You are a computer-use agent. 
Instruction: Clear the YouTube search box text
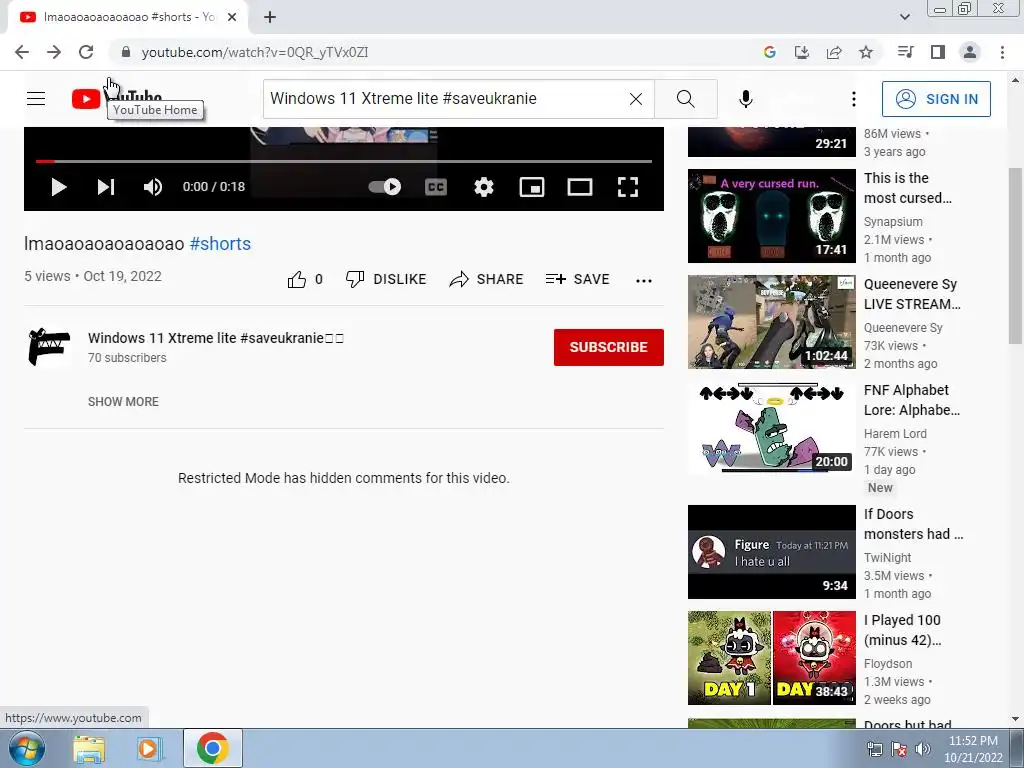[x=635, y=99]
